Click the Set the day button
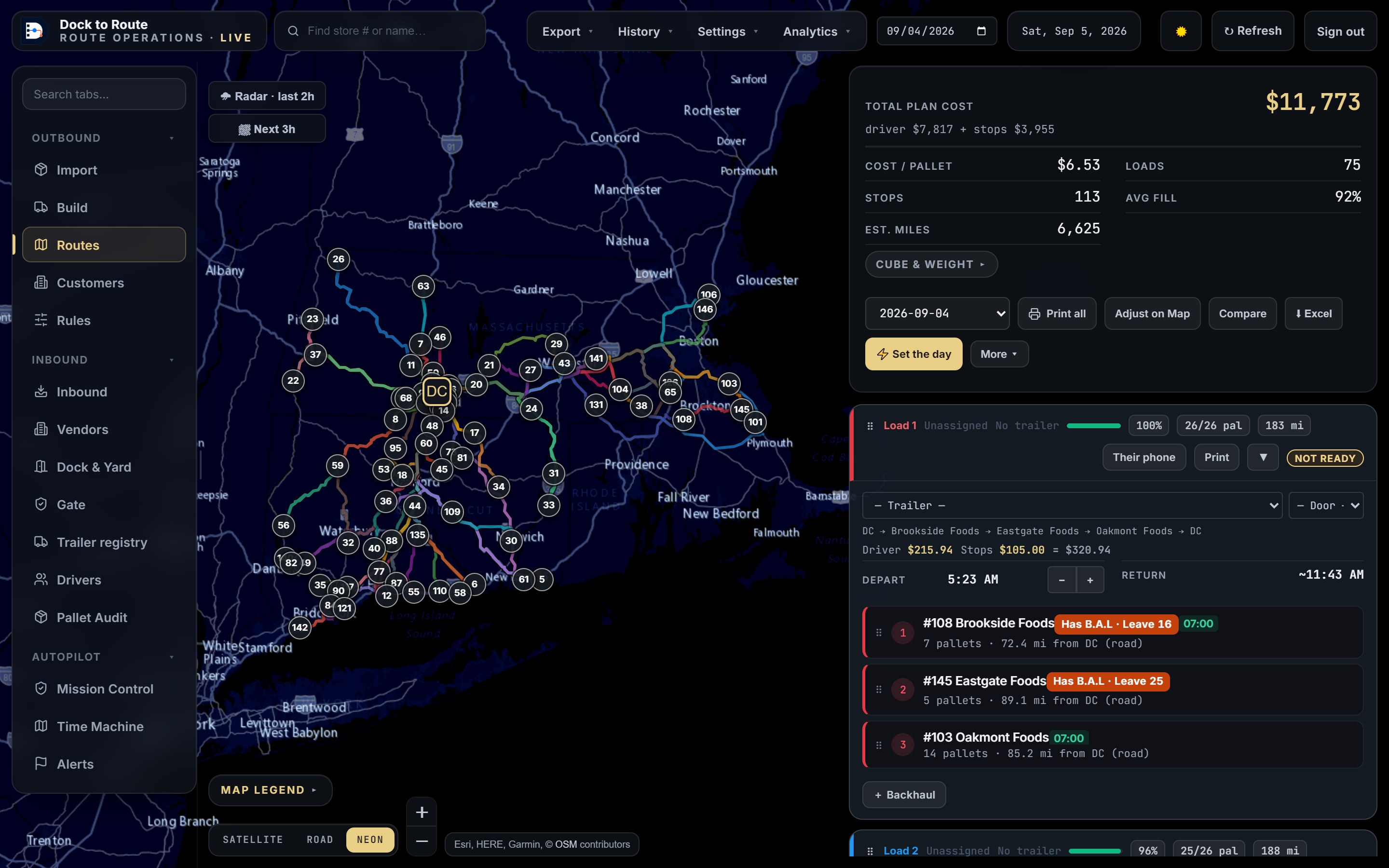 pos(914,354)
